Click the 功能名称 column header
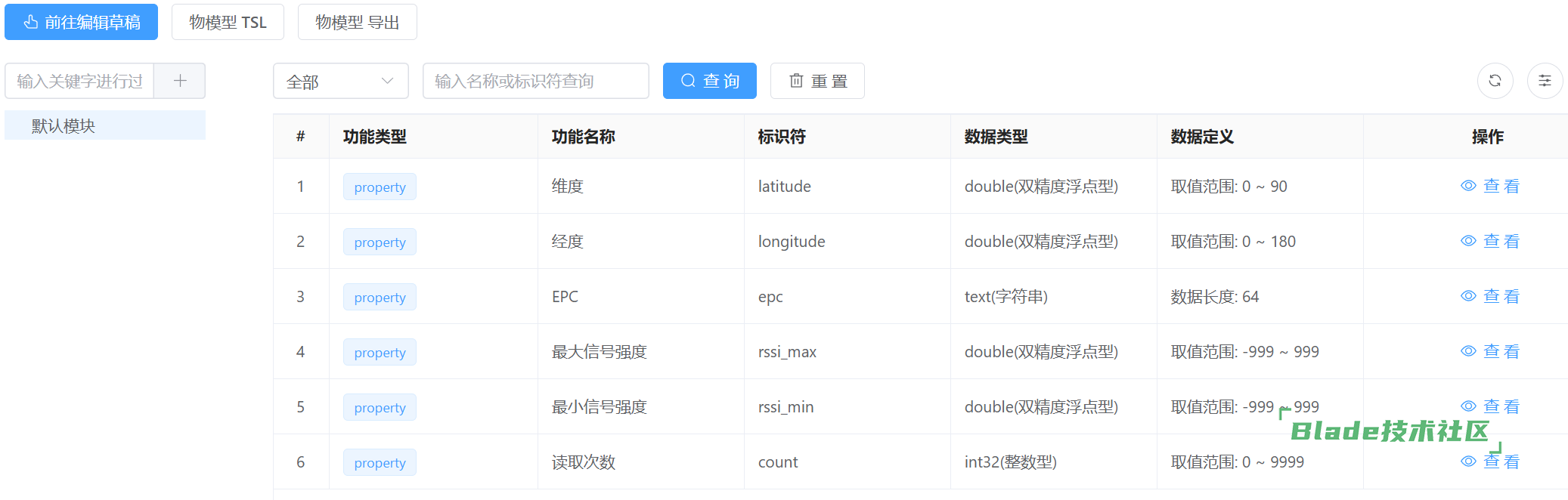The image size is (1568, 500). (583, 137)
